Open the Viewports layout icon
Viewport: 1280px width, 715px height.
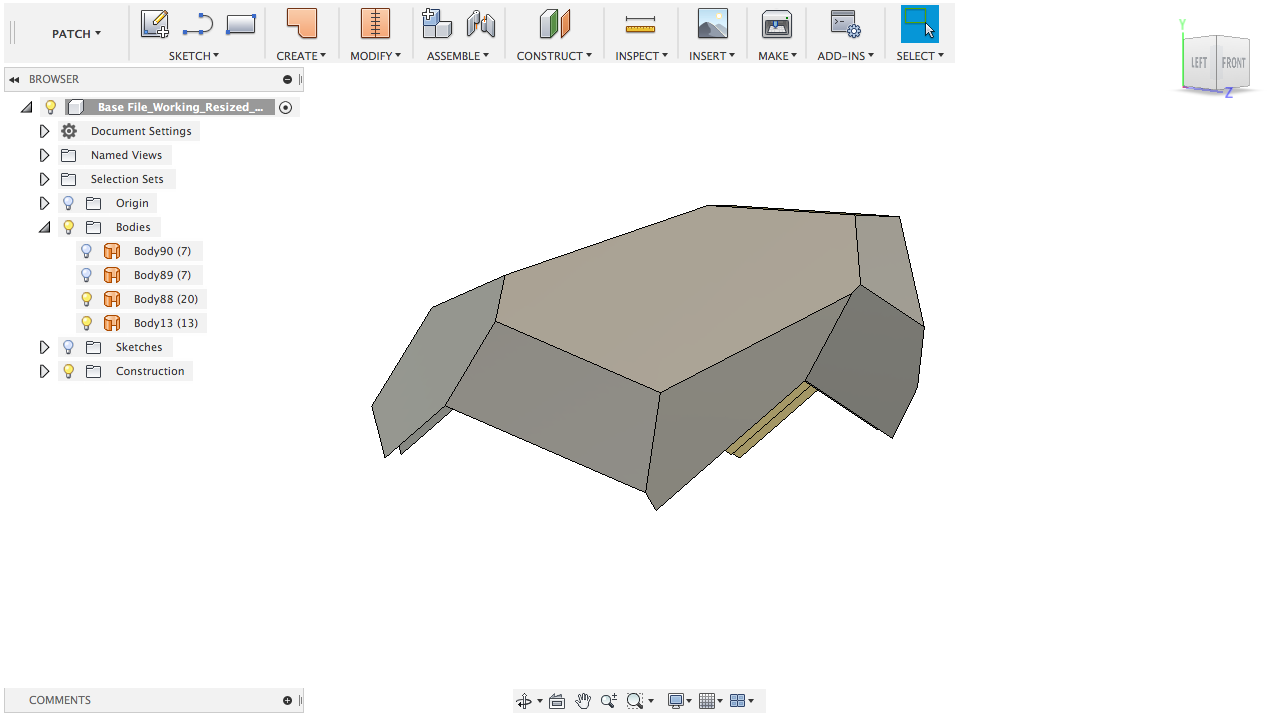738,701
